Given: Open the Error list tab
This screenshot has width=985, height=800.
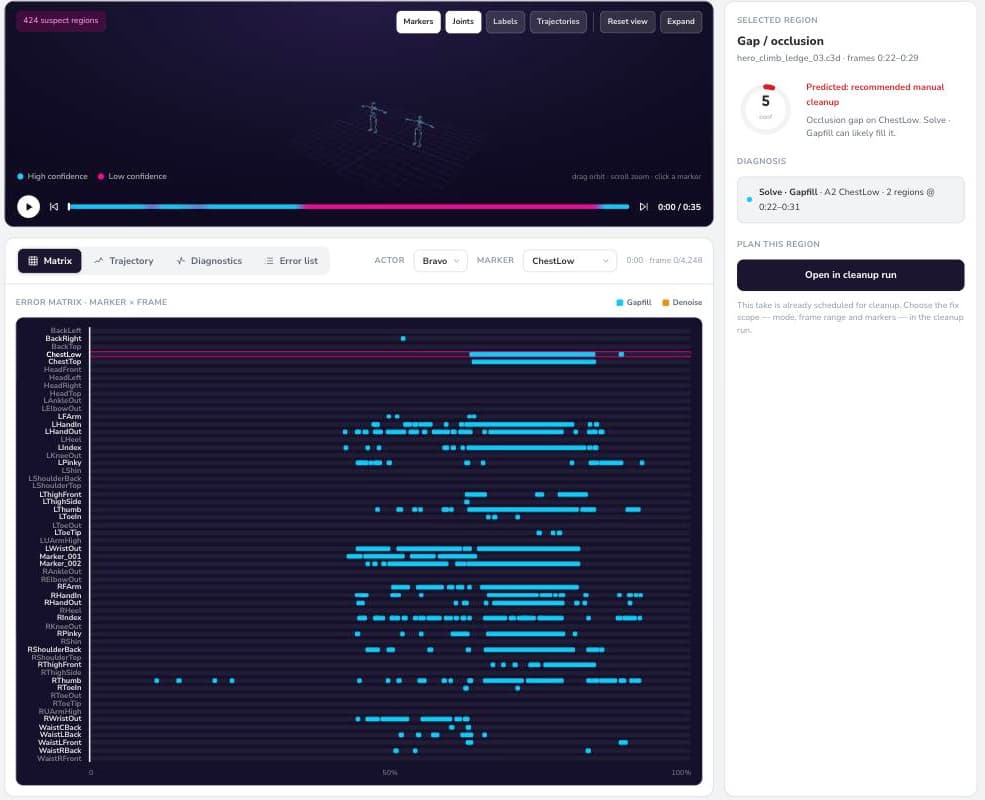Looking at the screenshot, I should 291,261.
